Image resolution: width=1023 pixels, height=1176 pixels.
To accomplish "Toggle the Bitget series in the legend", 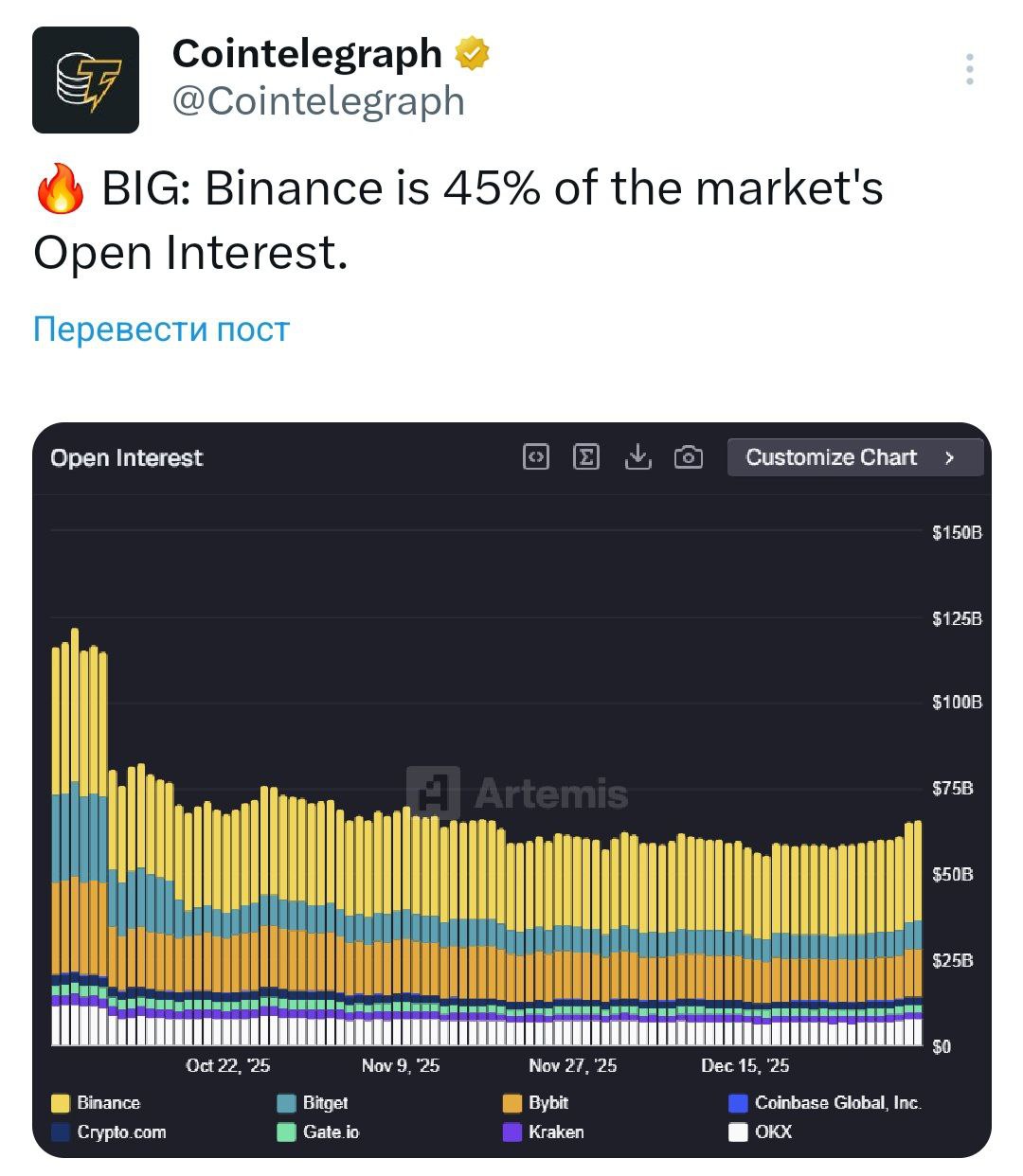I will [x=324, y=1103].
